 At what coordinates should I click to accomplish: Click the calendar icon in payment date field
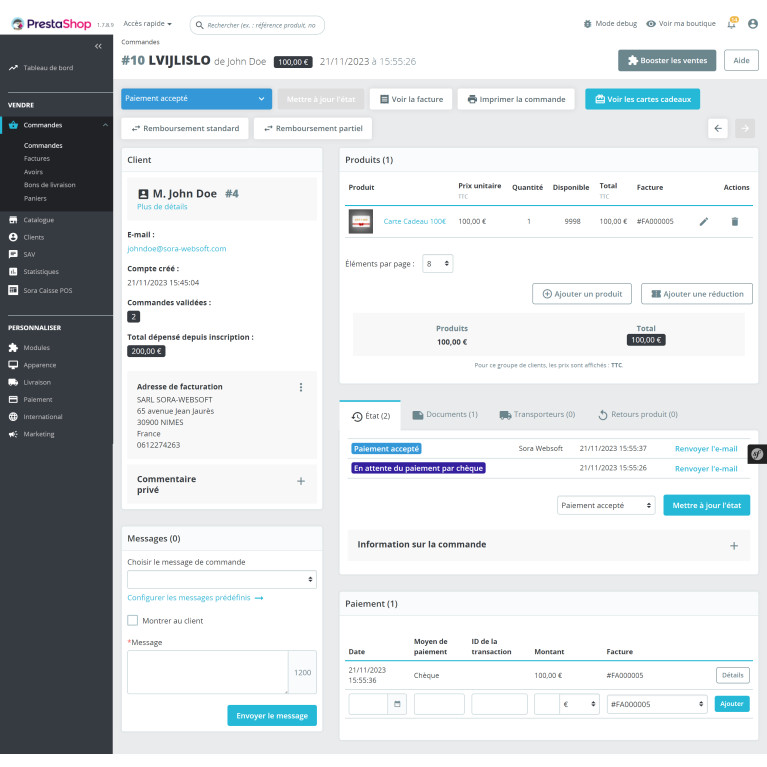coord(398,704)
